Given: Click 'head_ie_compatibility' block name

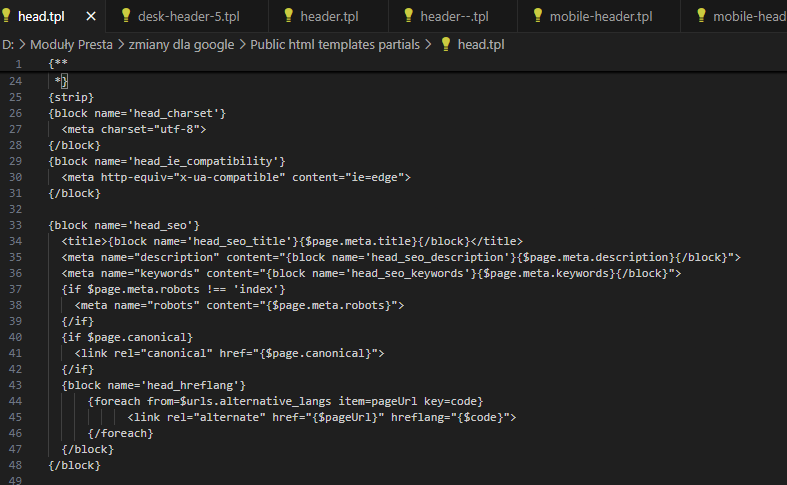Looking at the screenshot, I should point(203,161).
